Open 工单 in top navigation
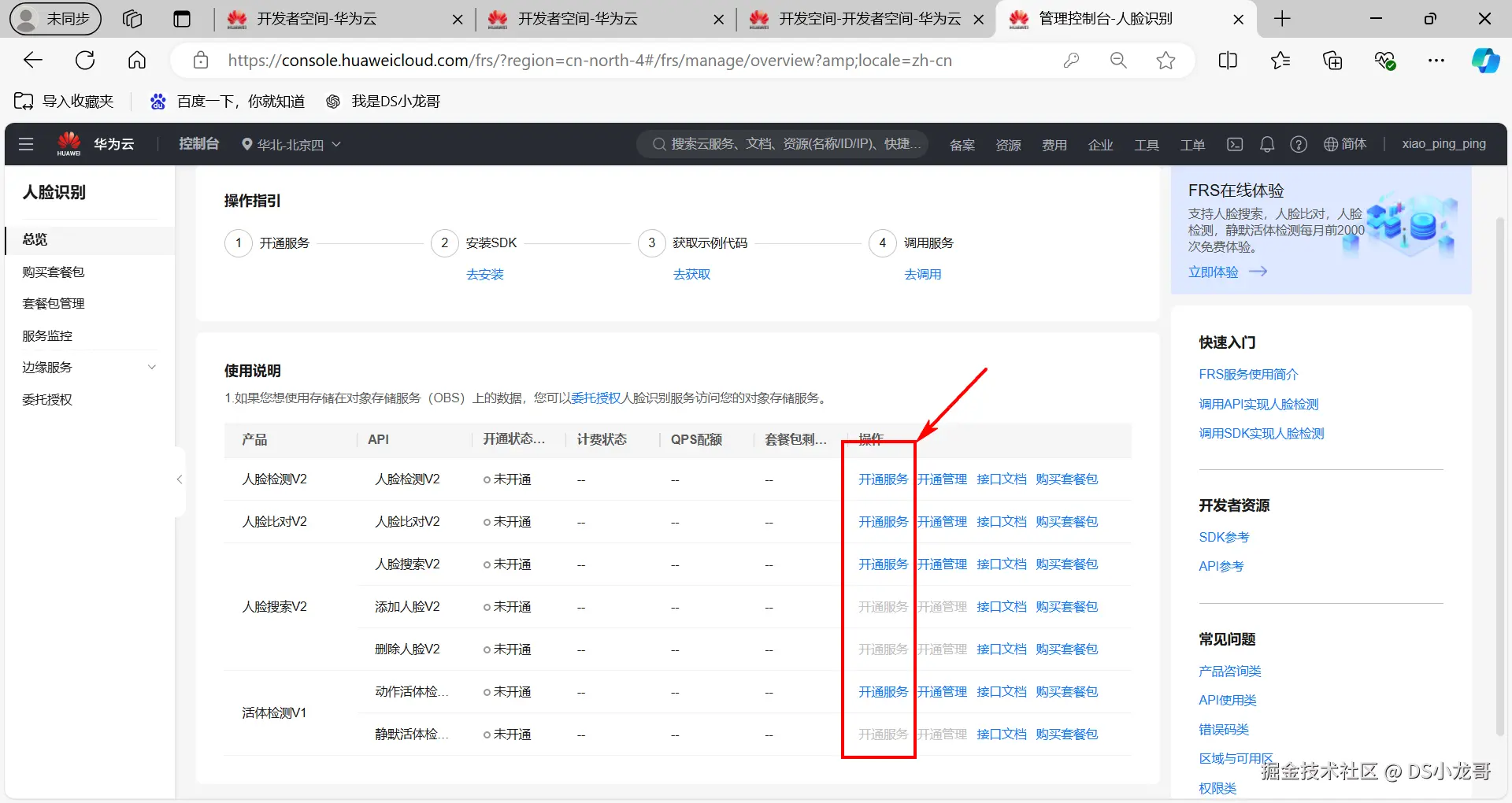Viewport: 1512px width, 803px height. pos(1192,145)
